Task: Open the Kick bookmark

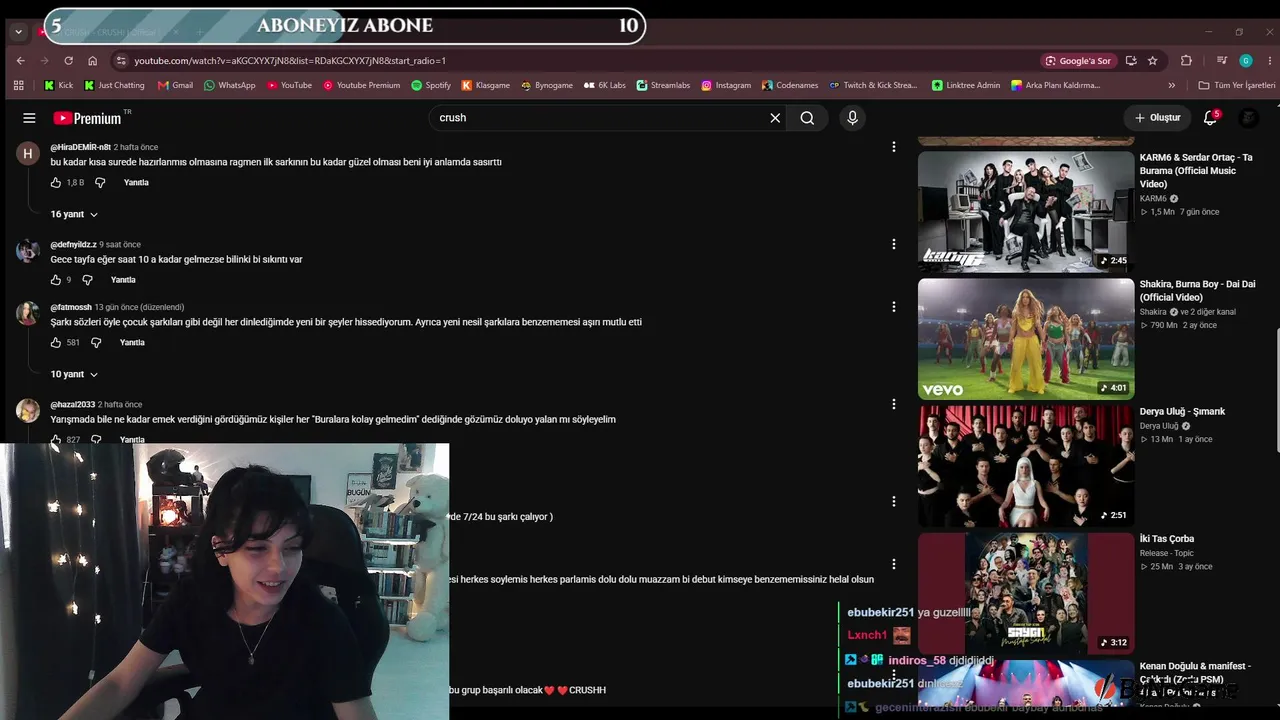Action: (58, 85)
